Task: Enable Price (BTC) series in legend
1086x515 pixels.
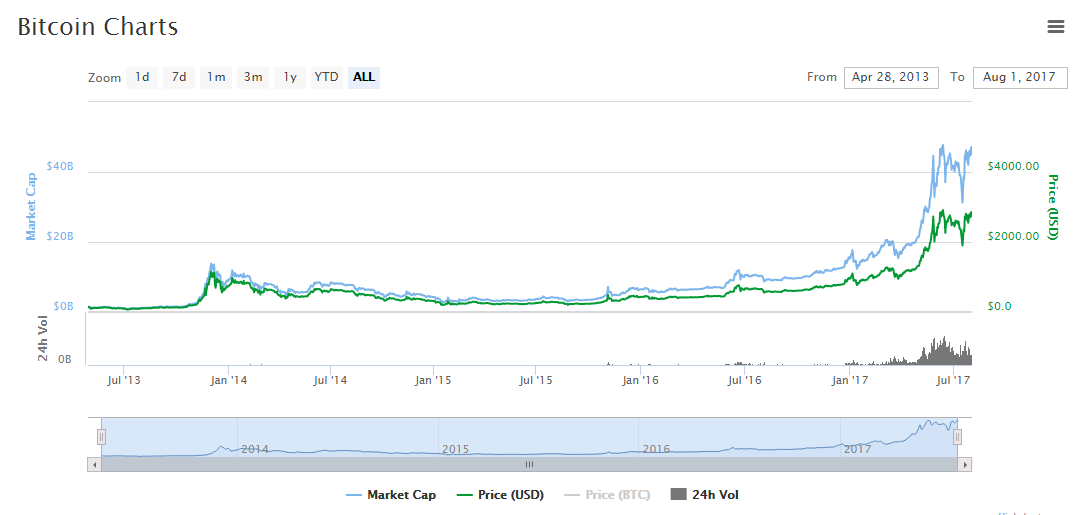Action: tap(607, 495)
